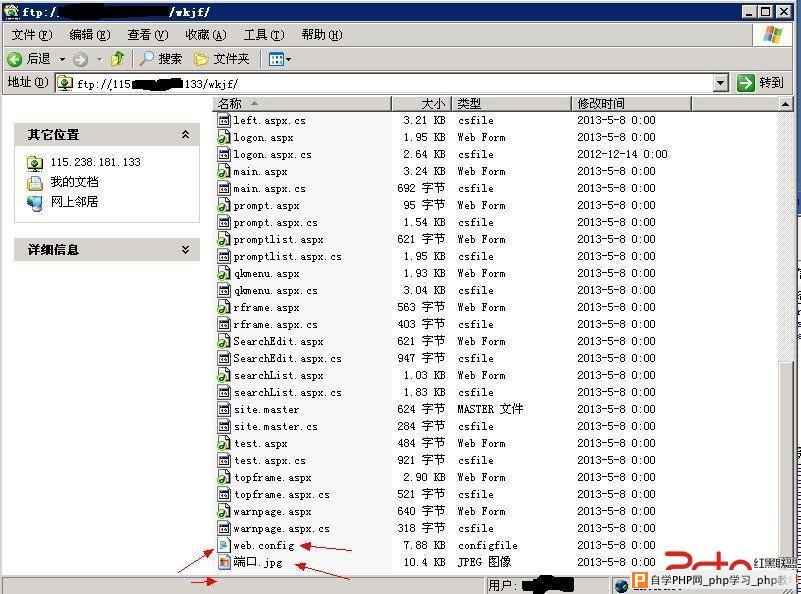Click the Views grid icon
This screenshot has height=594, width=801.
click(x=276, y=59)
